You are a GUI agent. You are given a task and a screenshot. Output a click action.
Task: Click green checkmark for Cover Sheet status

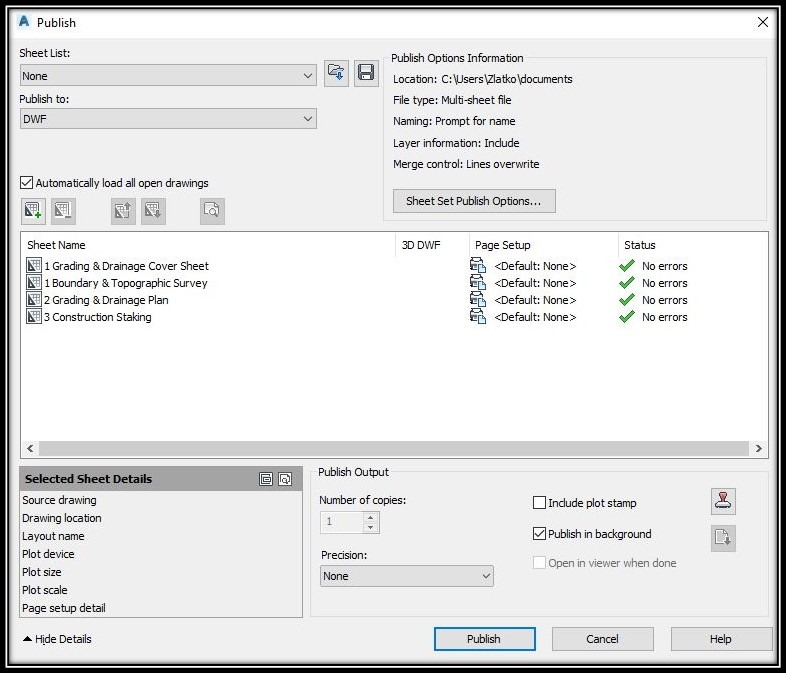click(627, 266)
